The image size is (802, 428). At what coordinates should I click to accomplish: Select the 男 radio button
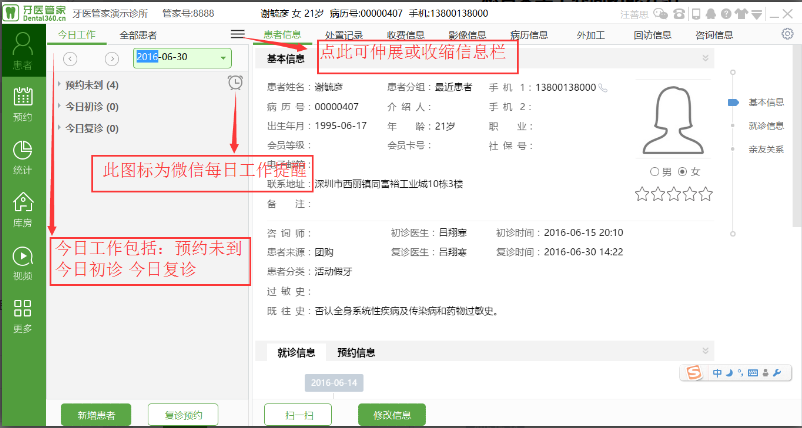(x=654, y=172)
